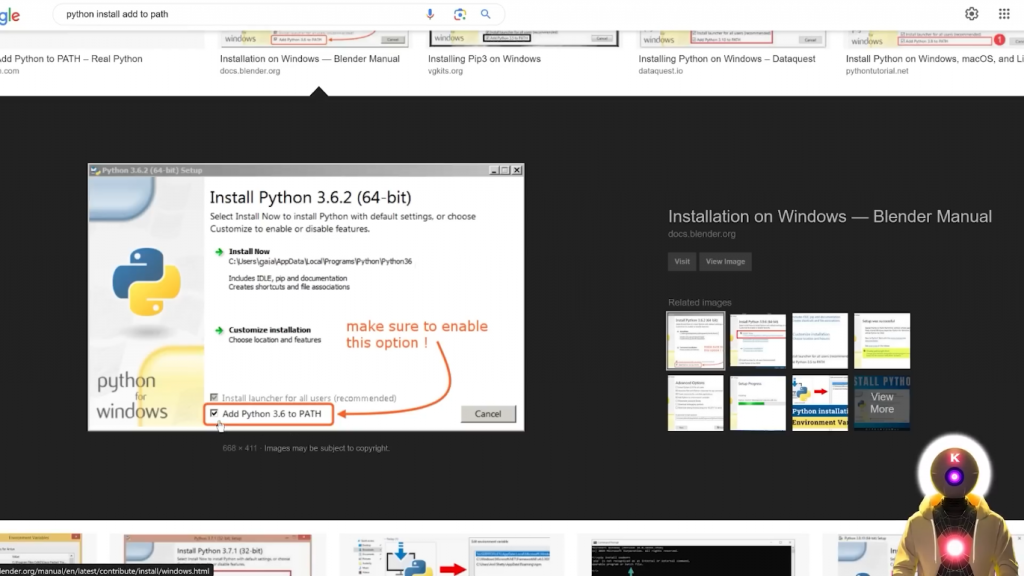Click the View More related images thumbnail
The image size is (1024, 576).
(x=881, y=403)
